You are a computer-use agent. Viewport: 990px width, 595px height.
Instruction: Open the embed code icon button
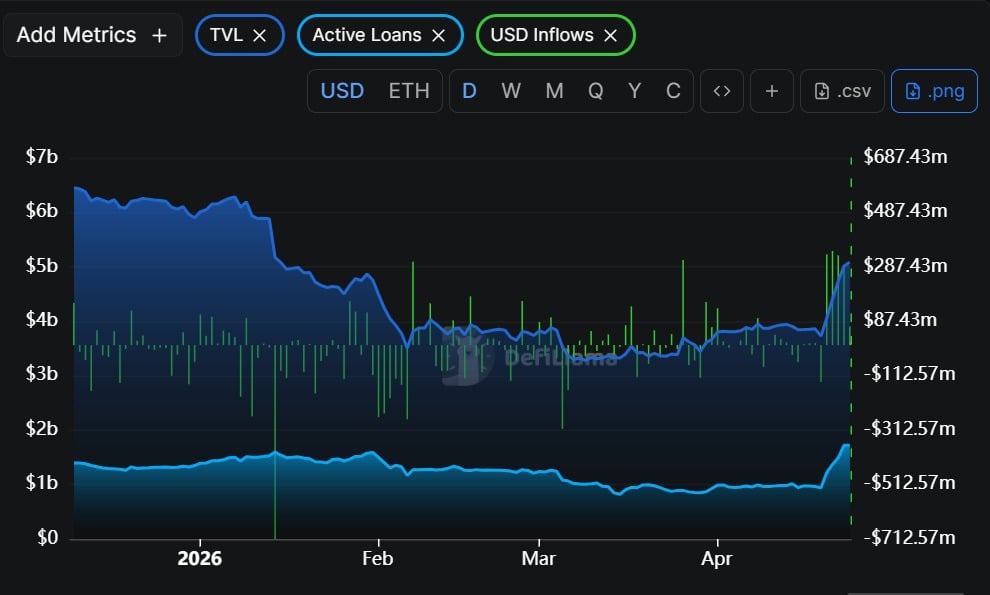[721, 91]
